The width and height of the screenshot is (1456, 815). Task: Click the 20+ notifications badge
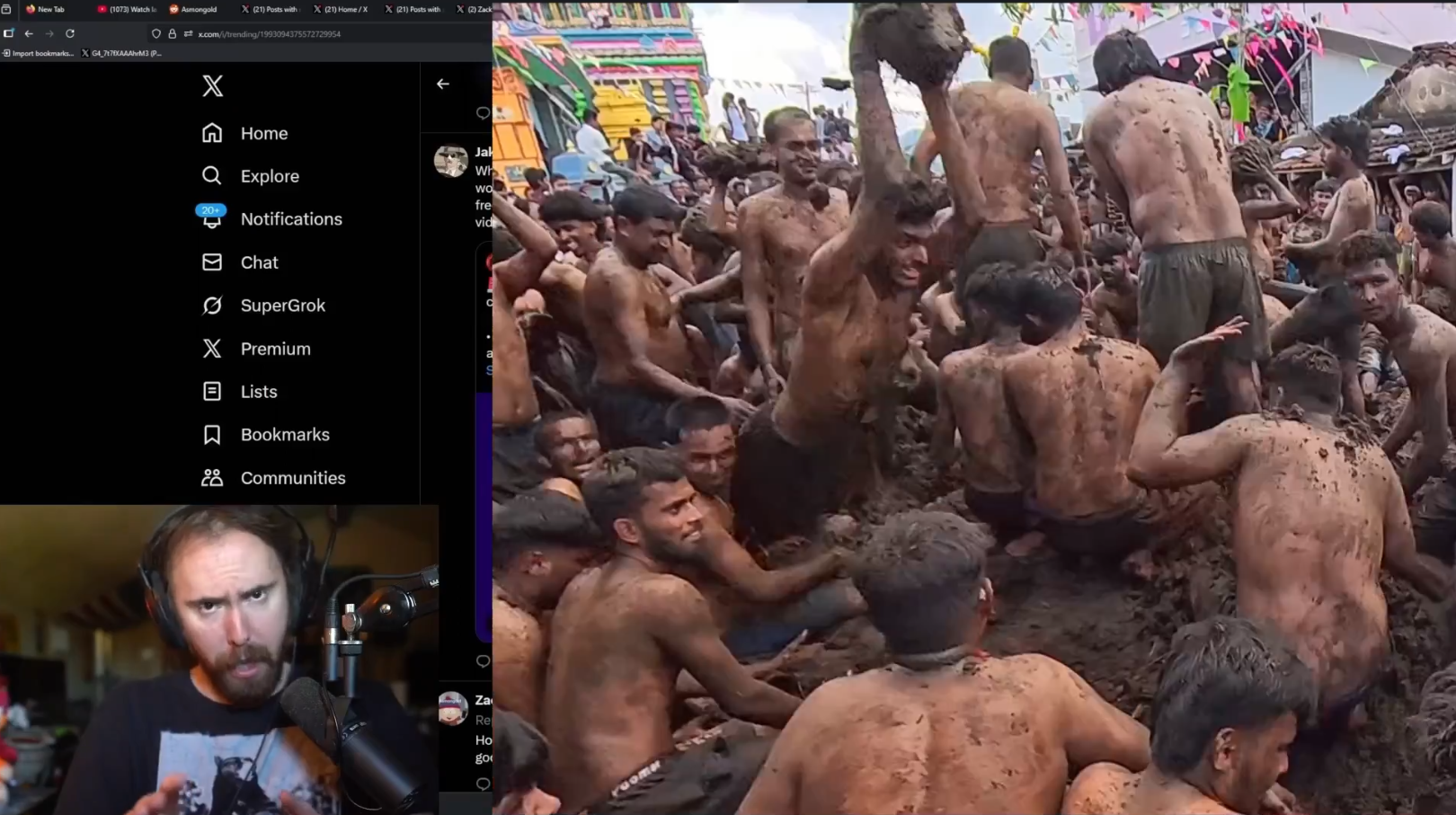pyautogui.click(x=211, y=210)
